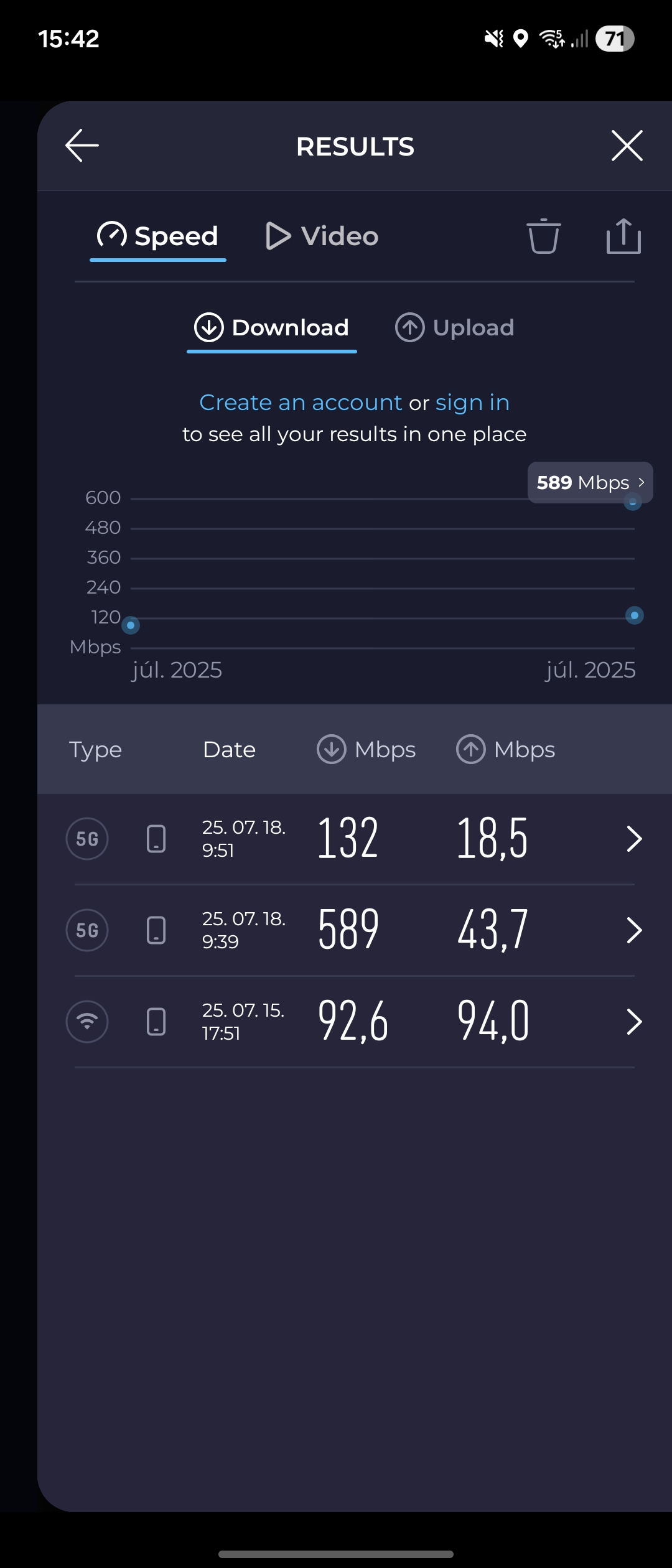The height and width of the screenshot is (1568, 672).
Task: Expand details of the 132 Mbps result
Action: 634,839
